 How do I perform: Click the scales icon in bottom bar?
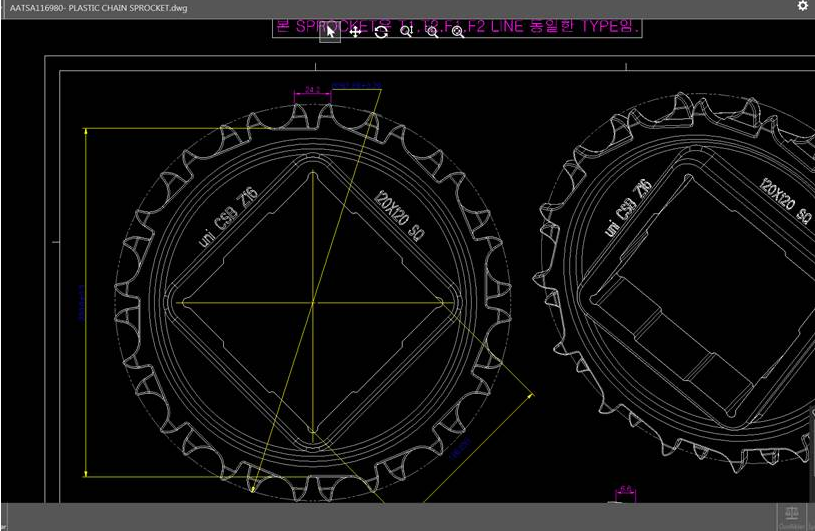[792, 515]
